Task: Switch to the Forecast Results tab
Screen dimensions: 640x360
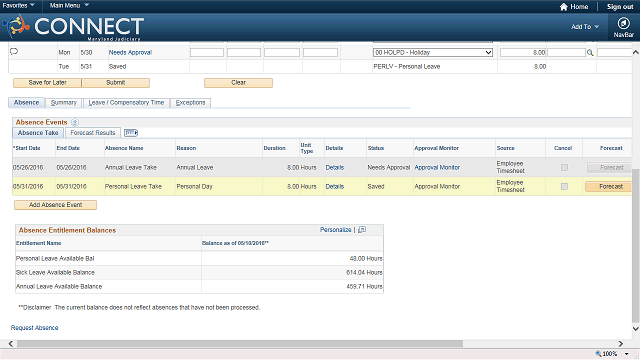Action: point(93,133)
